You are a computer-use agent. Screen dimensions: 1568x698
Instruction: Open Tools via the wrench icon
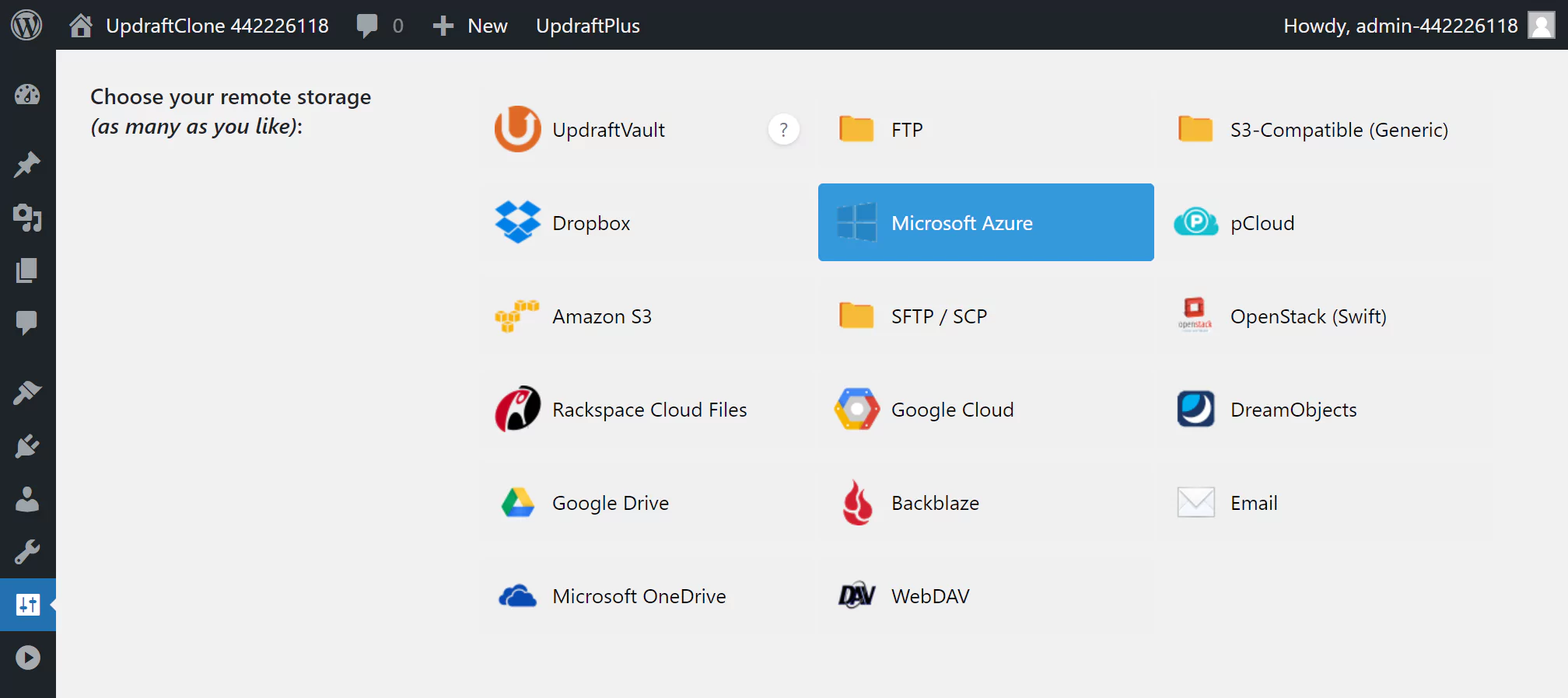[x=27, y=552]
